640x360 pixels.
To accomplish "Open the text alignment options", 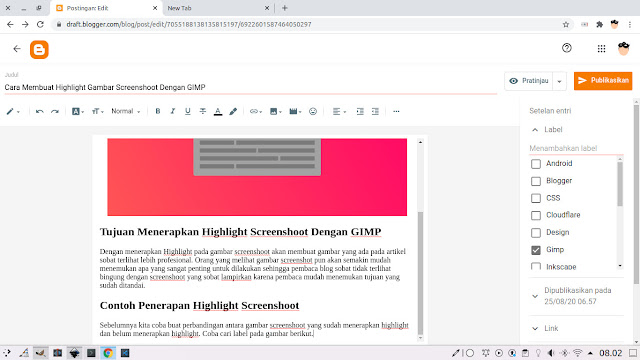I will coord(339,111).
